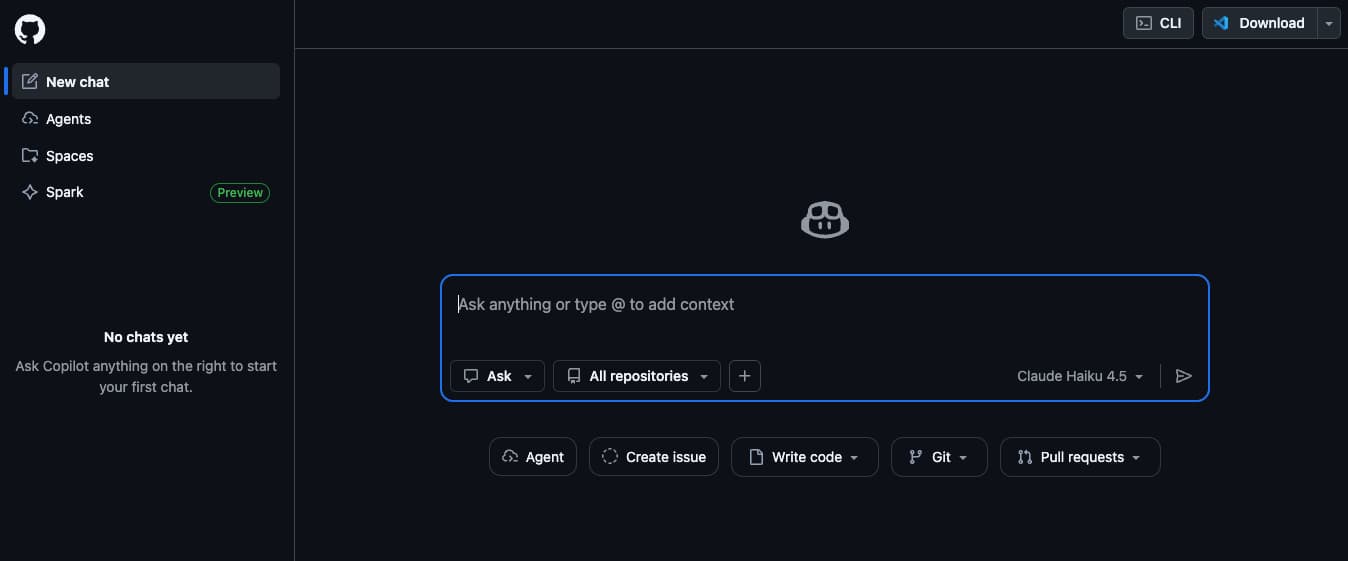1348x561 pixels.
Task: Click the plus icon to attach context
Action: coord(745,376)
